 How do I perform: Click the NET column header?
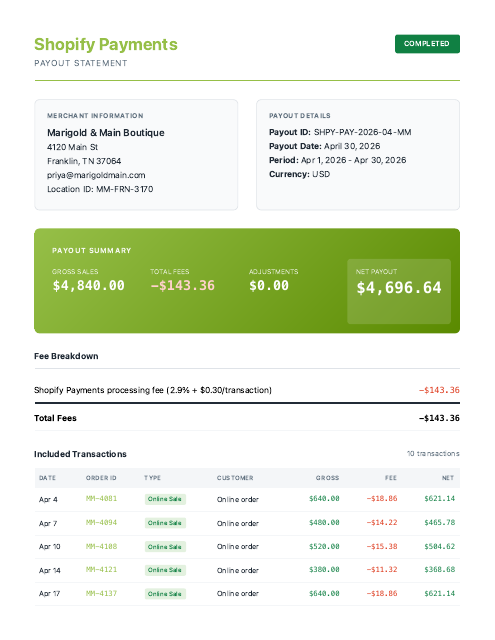point(448,478)
